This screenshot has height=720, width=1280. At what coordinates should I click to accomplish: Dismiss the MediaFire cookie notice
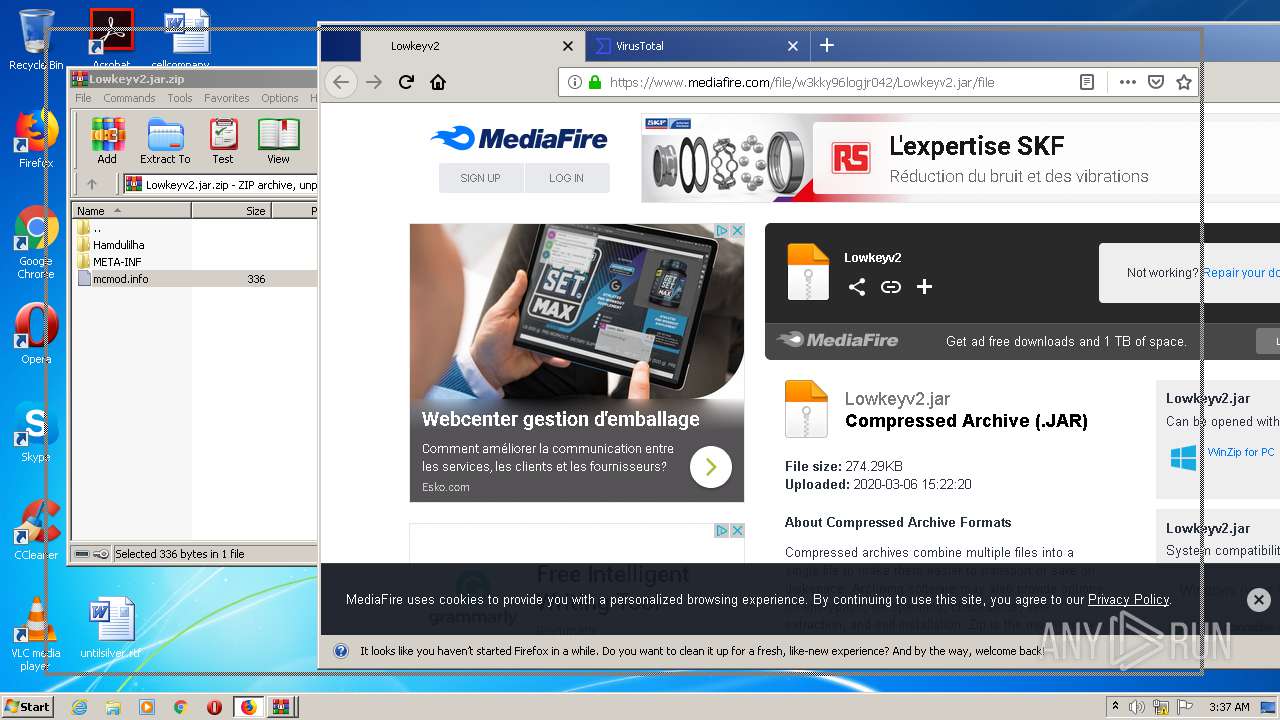tap(1259, 599)
